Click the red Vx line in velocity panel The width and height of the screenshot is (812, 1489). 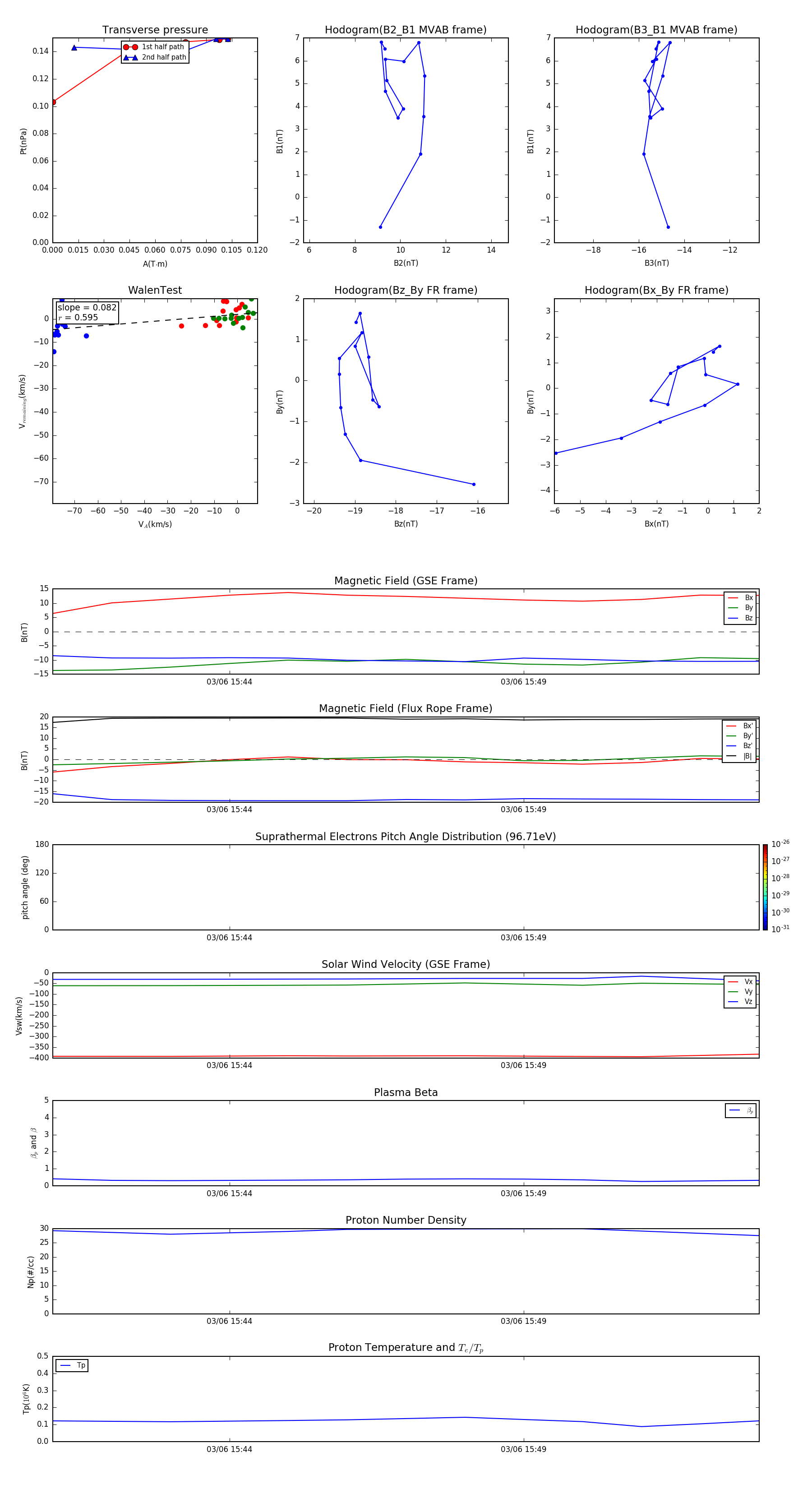pyautogui.click(x=406, y=1056)
